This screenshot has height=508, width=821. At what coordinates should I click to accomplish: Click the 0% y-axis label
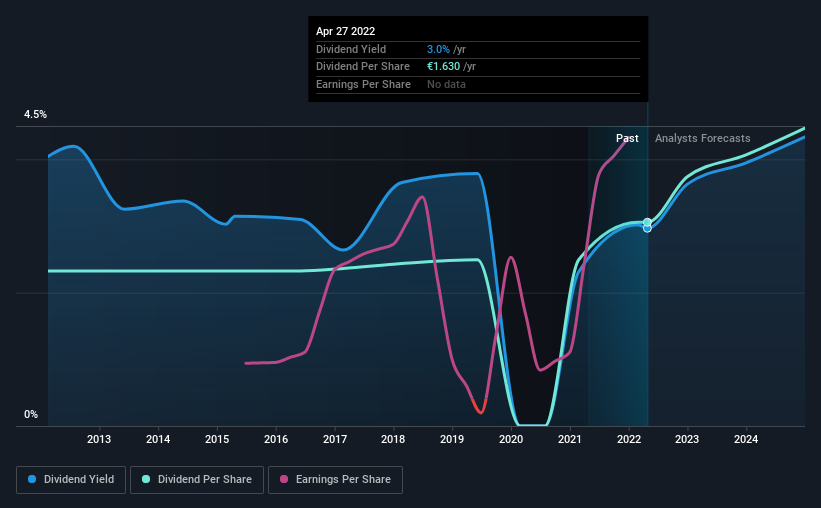point(31,414)
